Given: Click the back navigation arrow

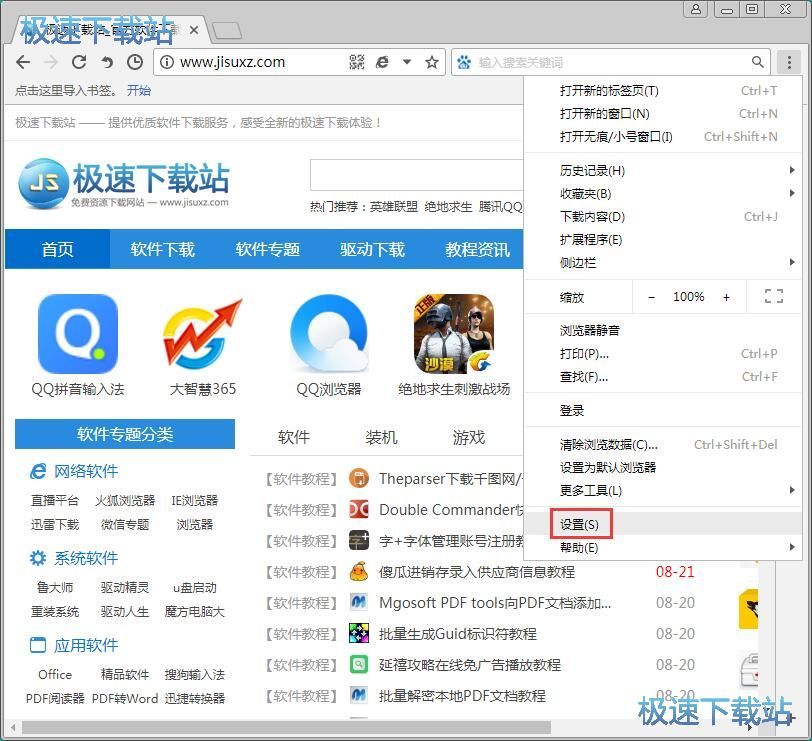Looking at the screenshot, I should 24,62.
